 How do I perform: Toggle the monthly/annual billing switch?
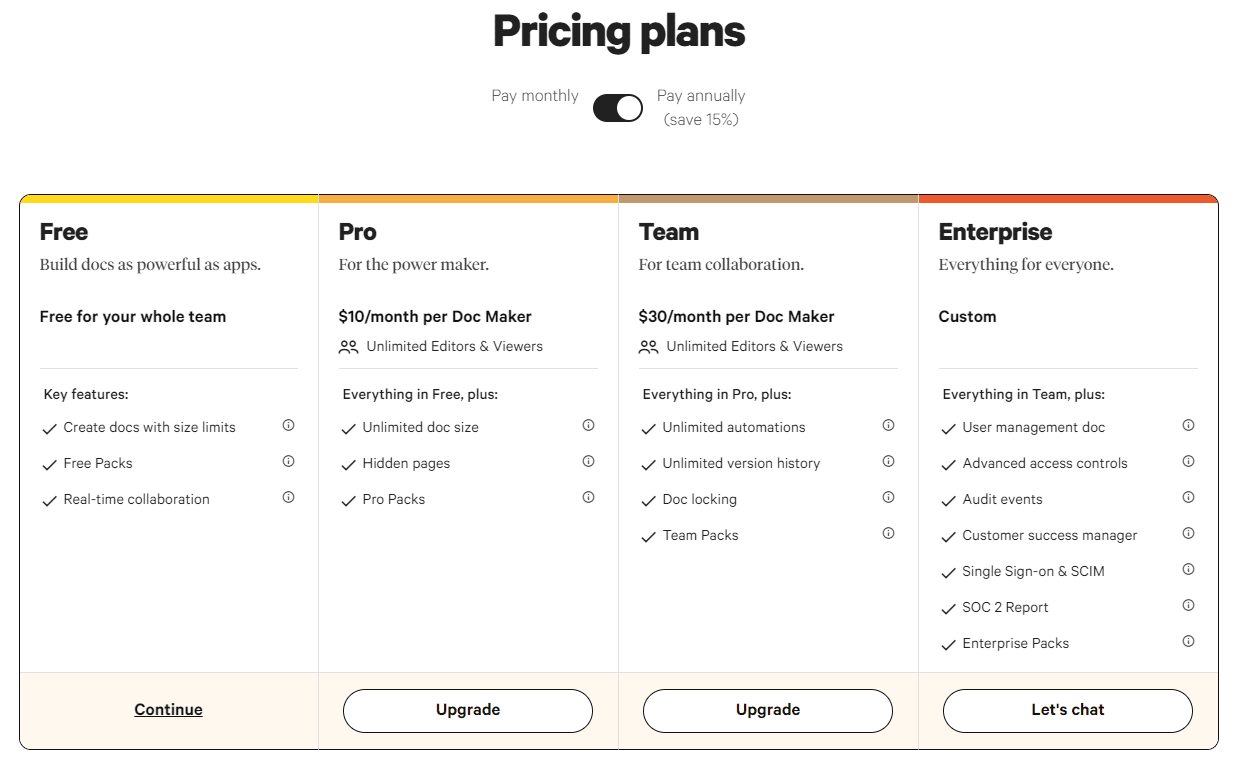(618, 108)
